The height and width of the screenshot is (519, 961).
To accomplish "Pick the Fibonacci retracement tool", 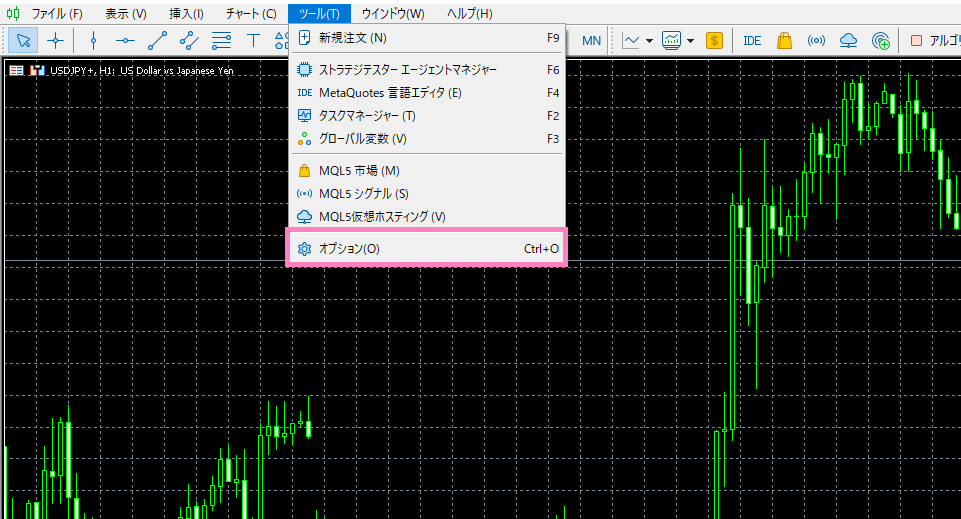I will pos(221,41).
